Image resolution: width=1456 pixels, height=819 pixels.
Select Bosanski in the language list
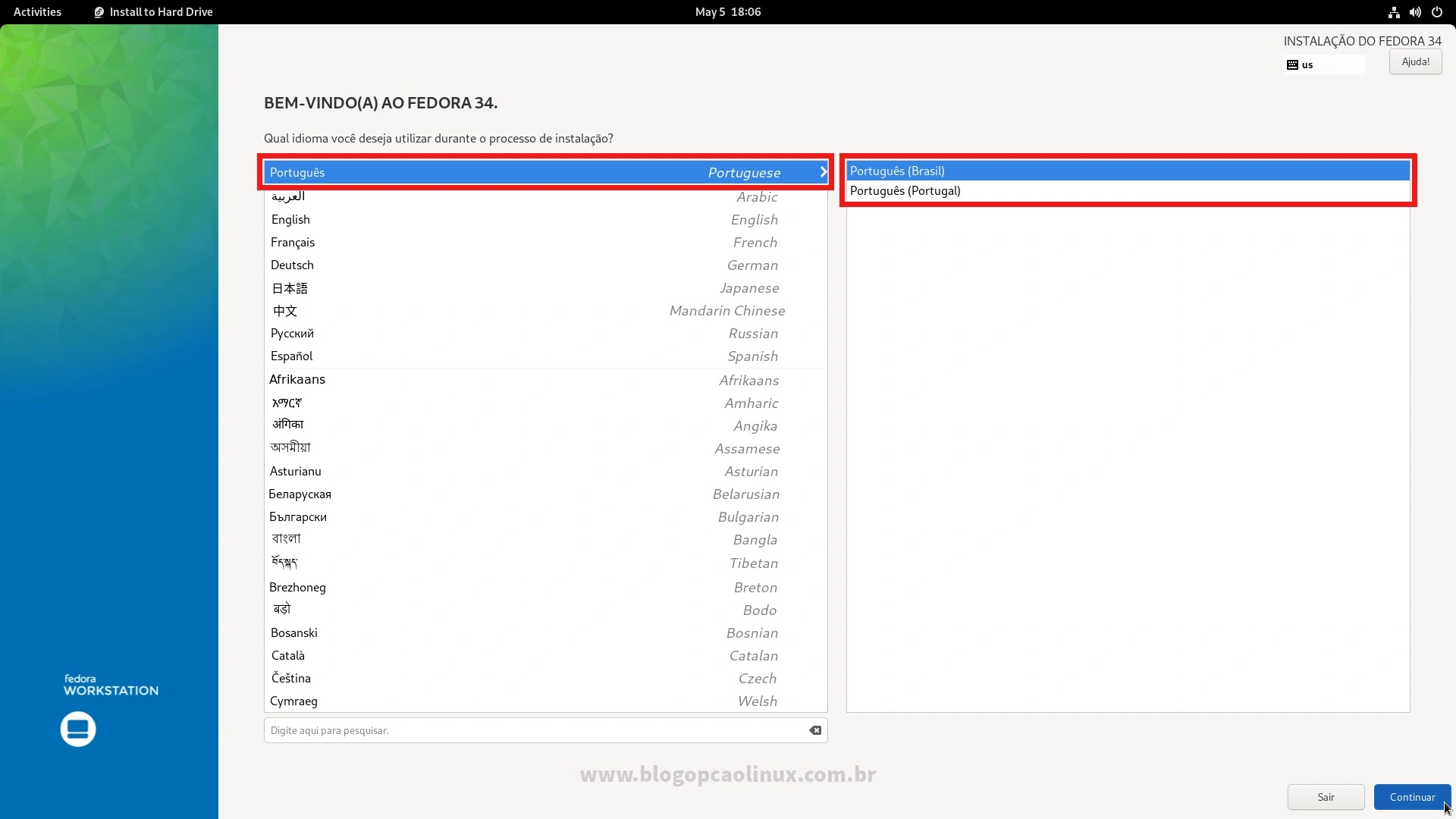click(x=545, y=632)
